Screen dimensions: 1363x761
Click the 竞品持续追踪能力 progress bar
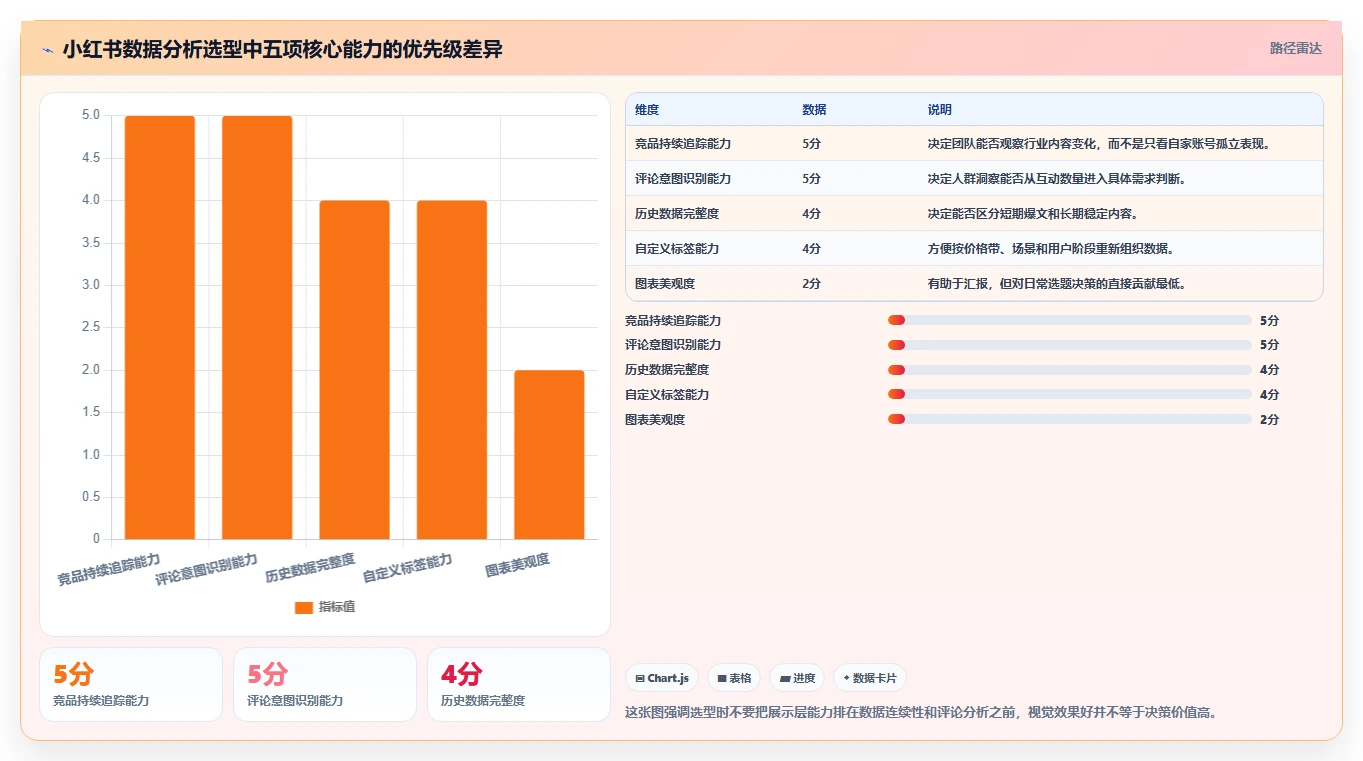1070,320
